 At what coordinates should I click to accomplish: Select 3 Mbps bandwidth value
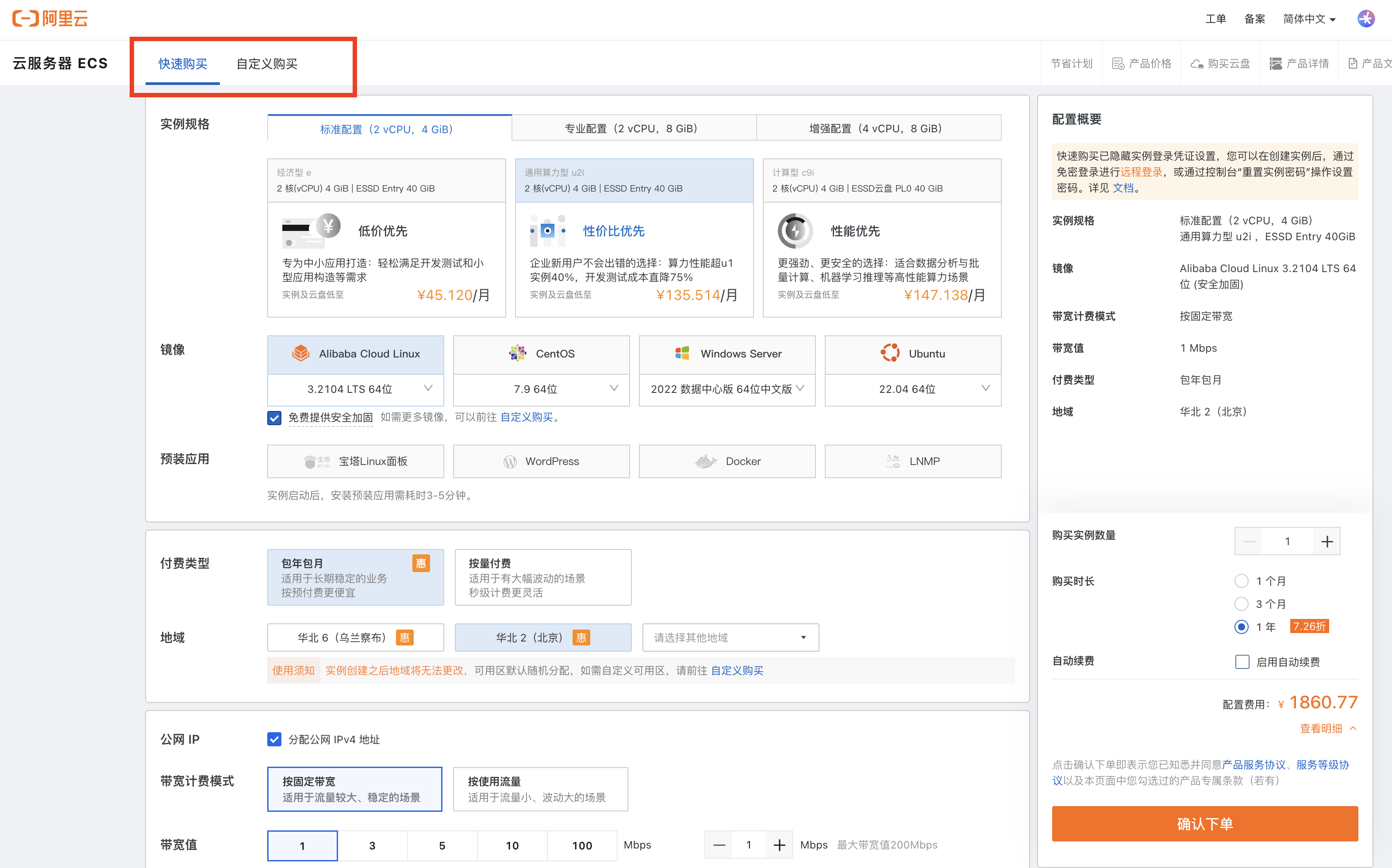pyautogui.click(x=373, y=845)
